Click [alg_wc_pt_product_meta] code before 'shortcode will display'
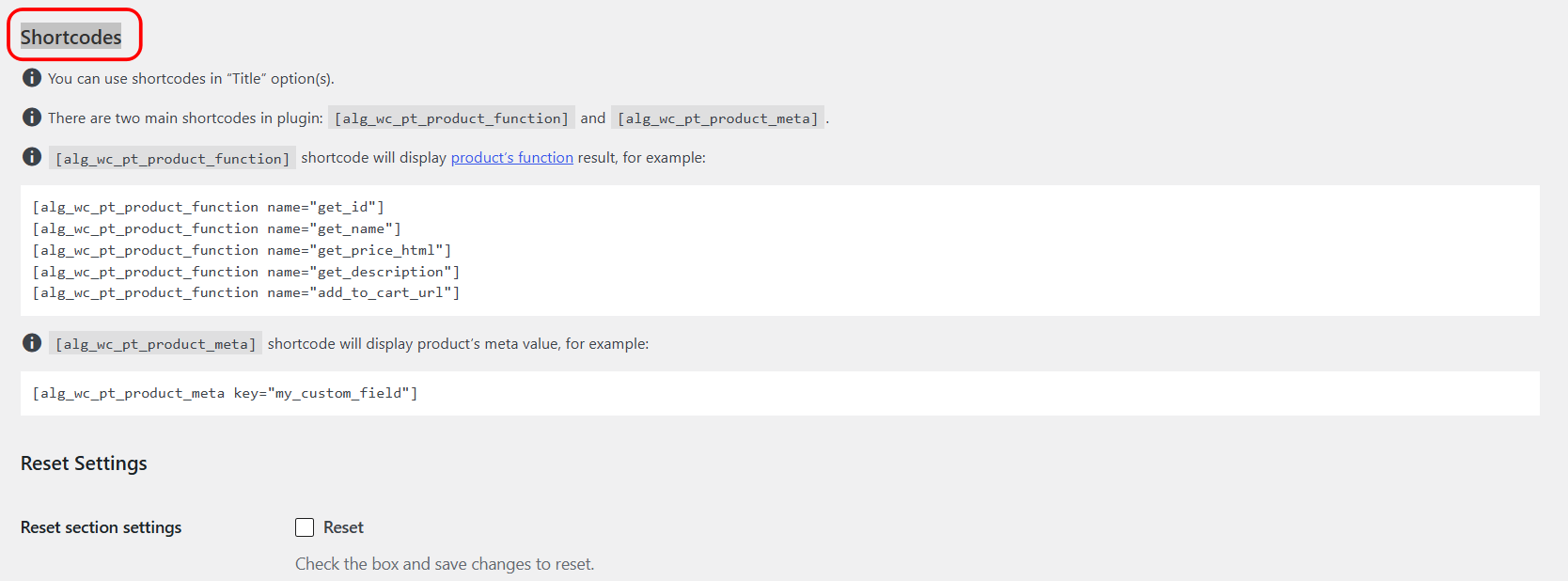Image resolution: width=1568 pixels, height=581 pixels. [x=155, y=344]
